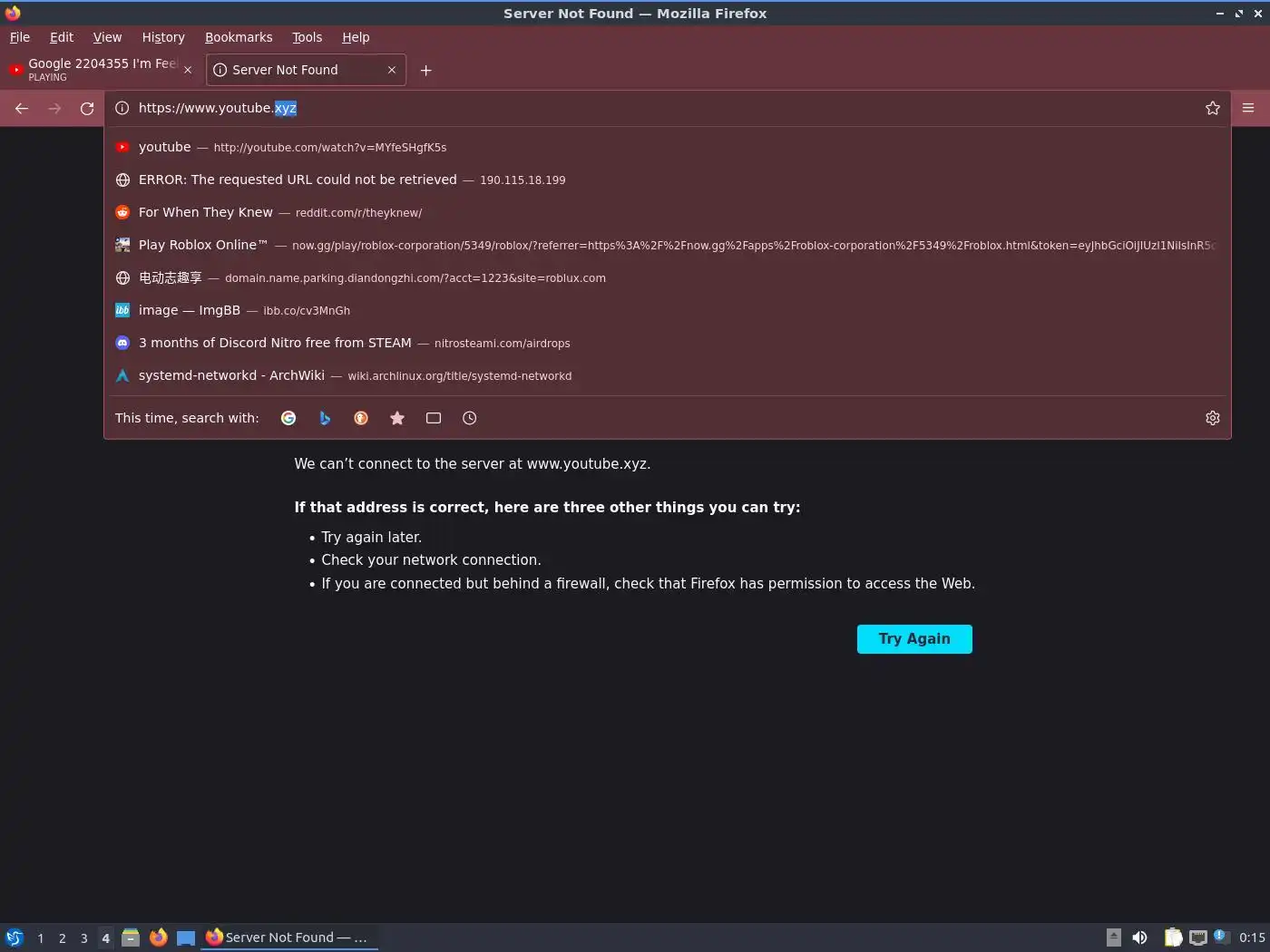Open a new tab with plus button
The height and width of the screenshot is (952, 1270).
point(426,71)
